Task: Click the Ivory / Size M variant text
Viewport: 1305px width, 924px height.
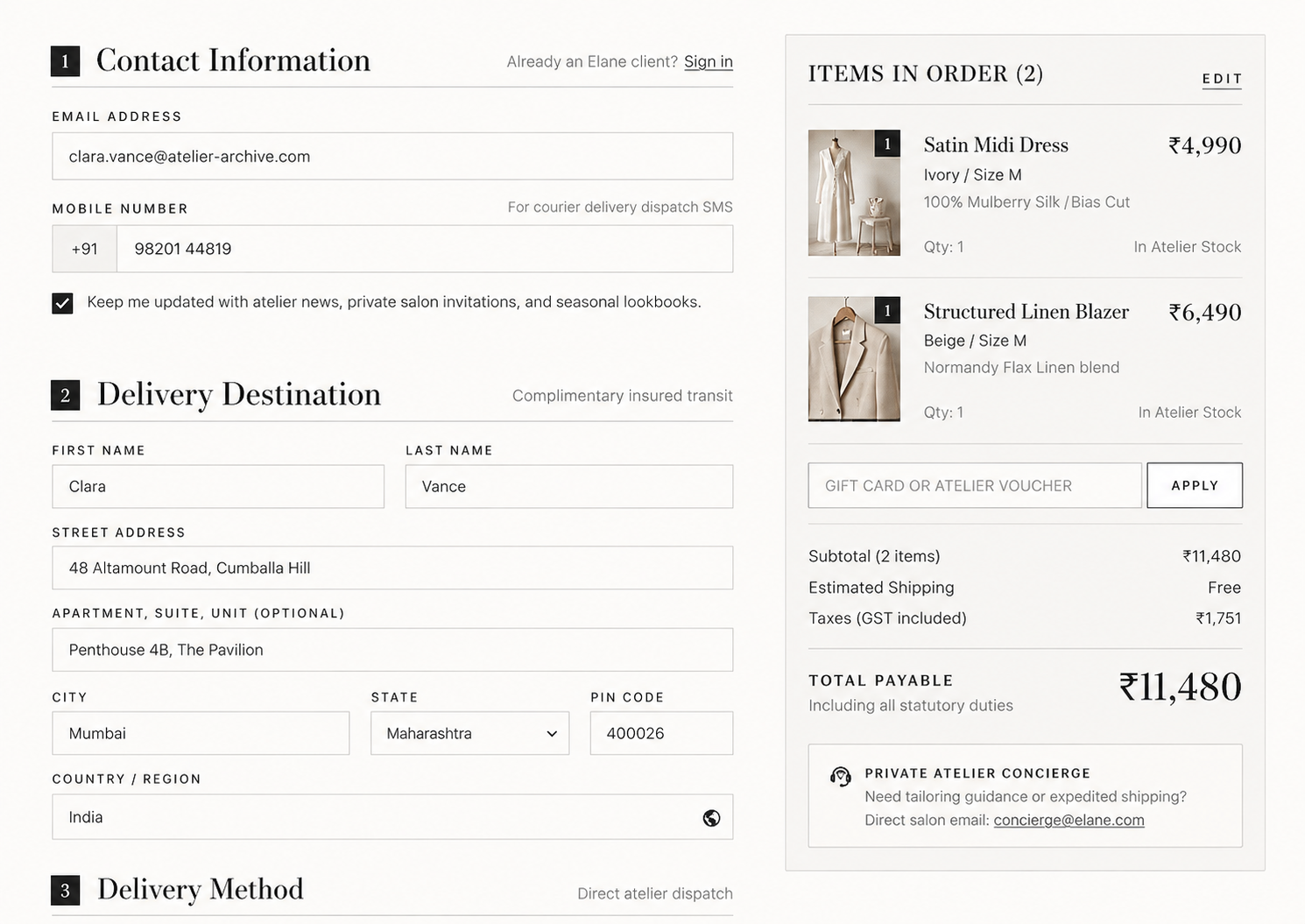Action: coord(972,175)
